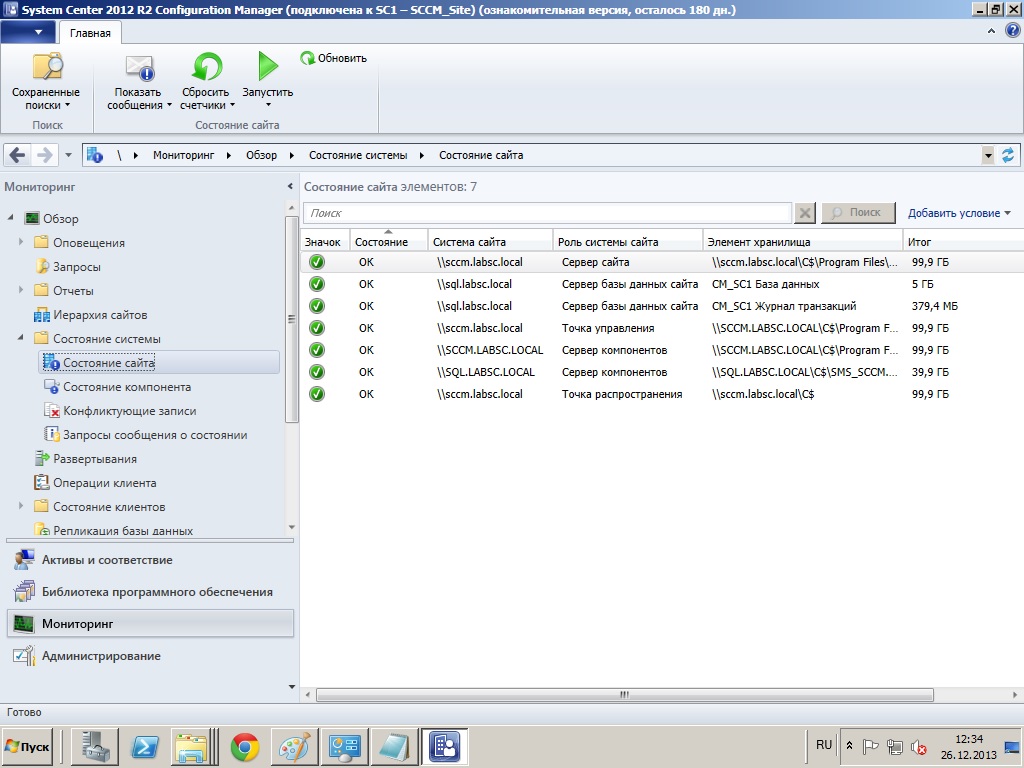Select the CM_SC1 База данных row
Image resolution: width=1024 pixels, height=768 pixels.
(x=662, y=284)
